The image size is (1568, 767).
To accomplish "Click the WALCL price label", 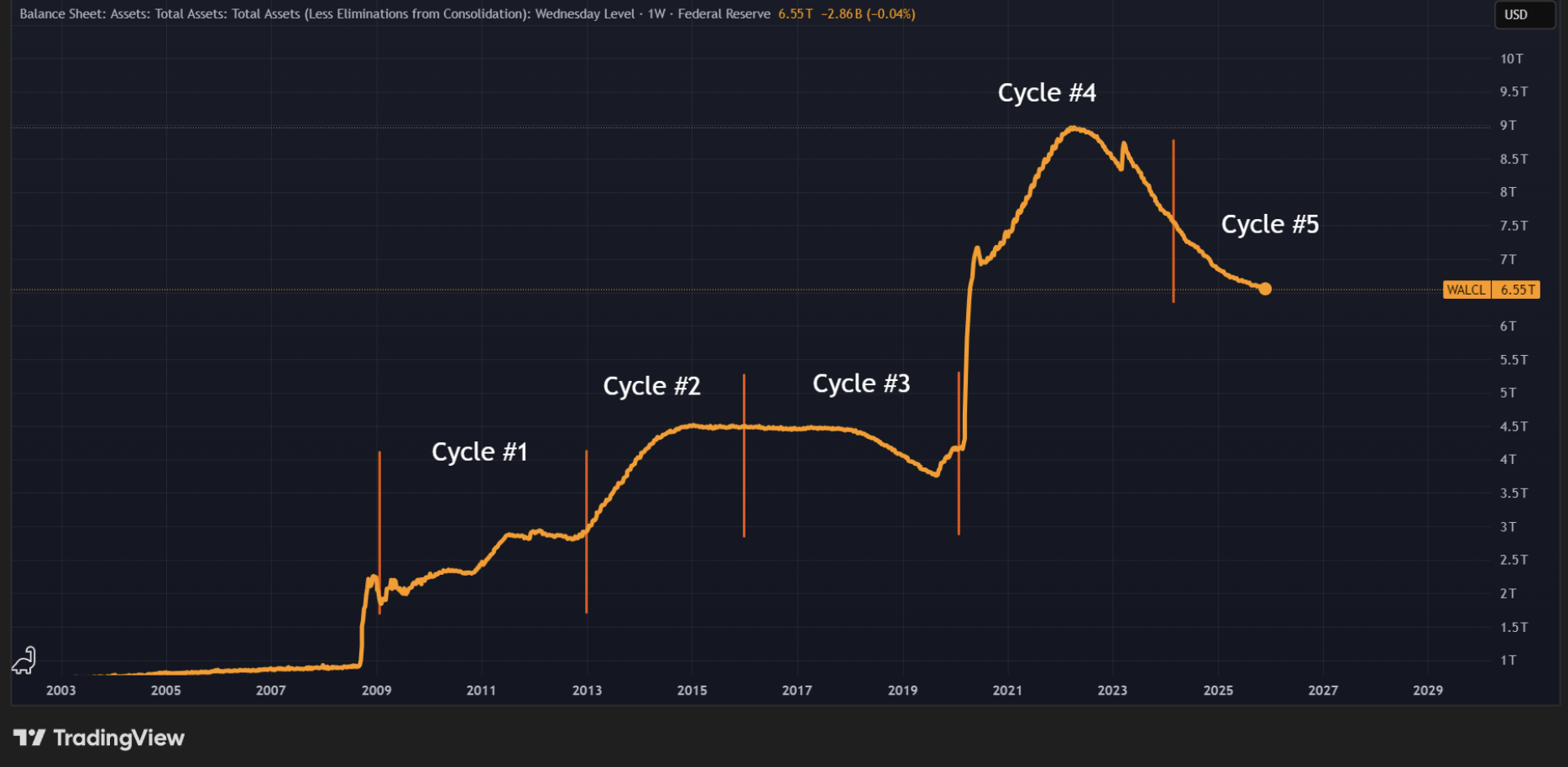I will 1466,290.
